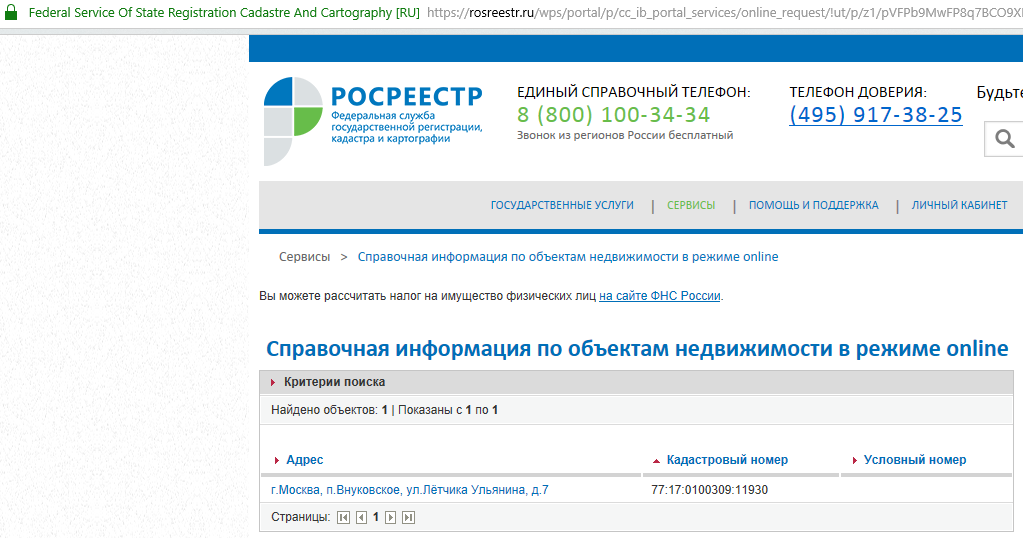Click the РОСРЕЕСТР title text

pyautogui.click(x=406, y=97)
